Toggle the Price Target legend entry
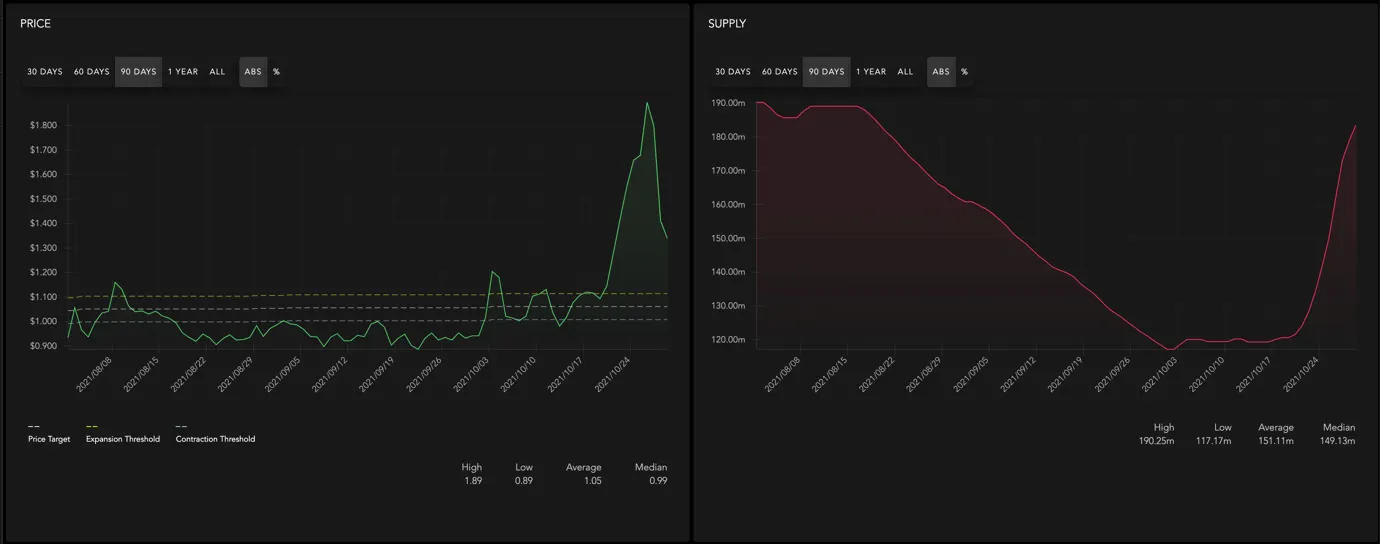The width and height of the screenshot is (1380, 544). [x=49, y=434]
